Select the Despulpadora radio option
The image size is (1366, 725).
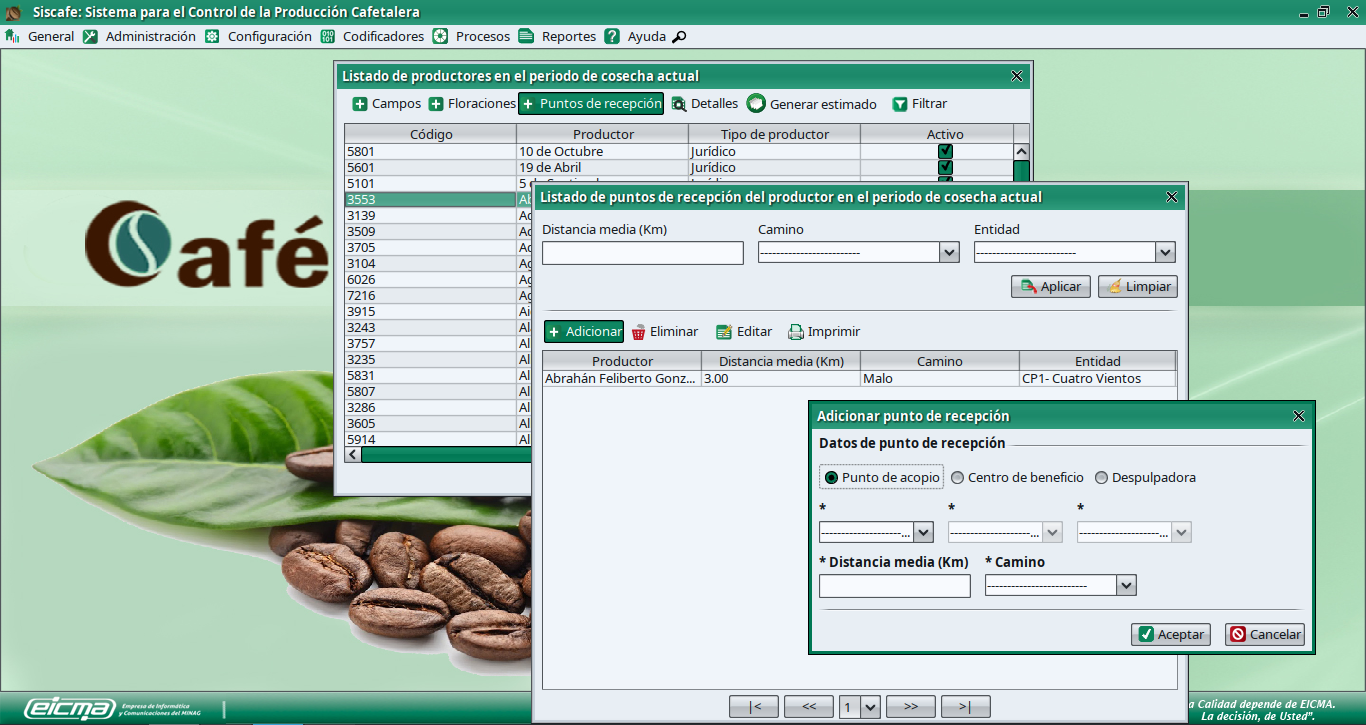click(x=1102, y=478)
